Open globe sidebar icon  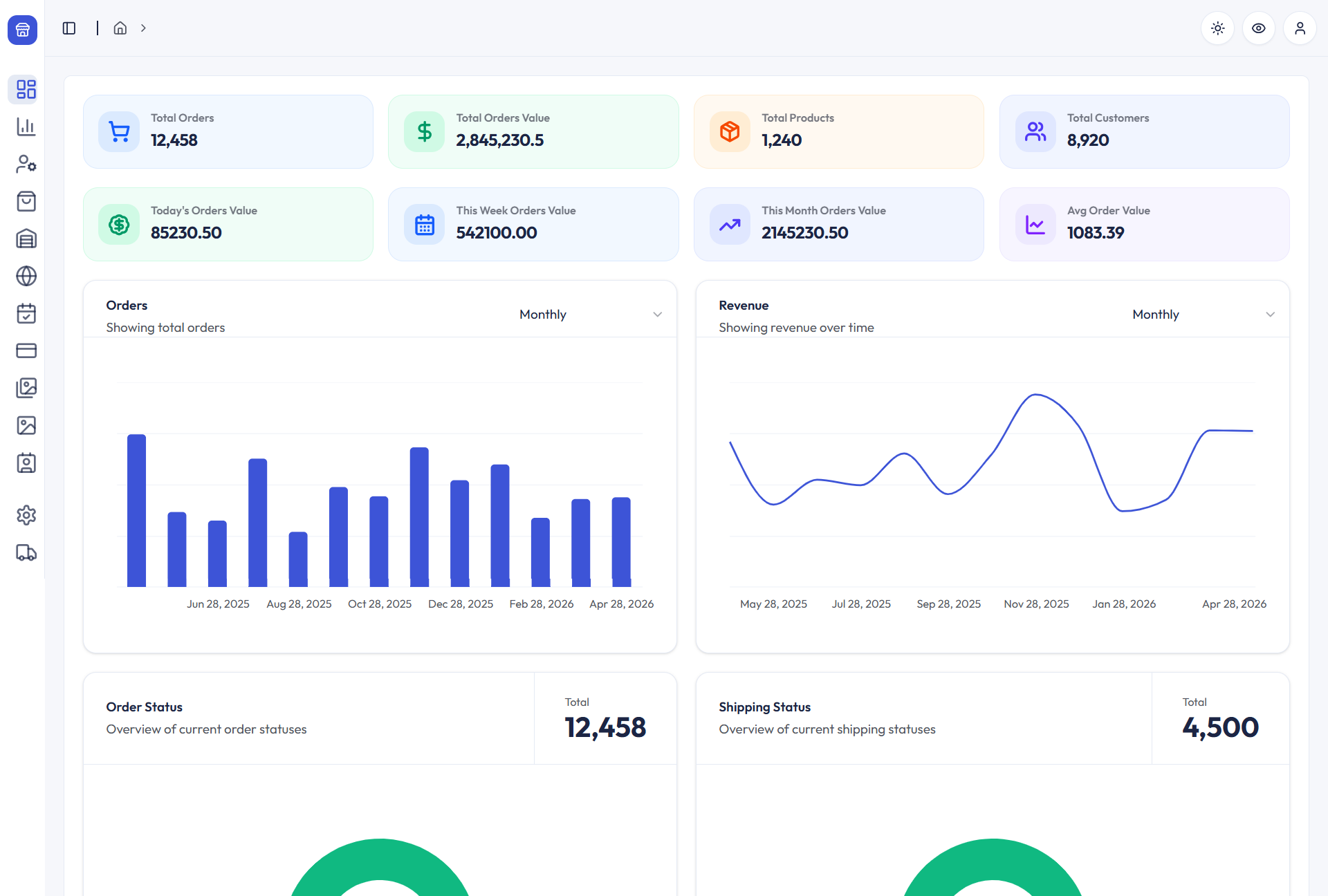26,276
